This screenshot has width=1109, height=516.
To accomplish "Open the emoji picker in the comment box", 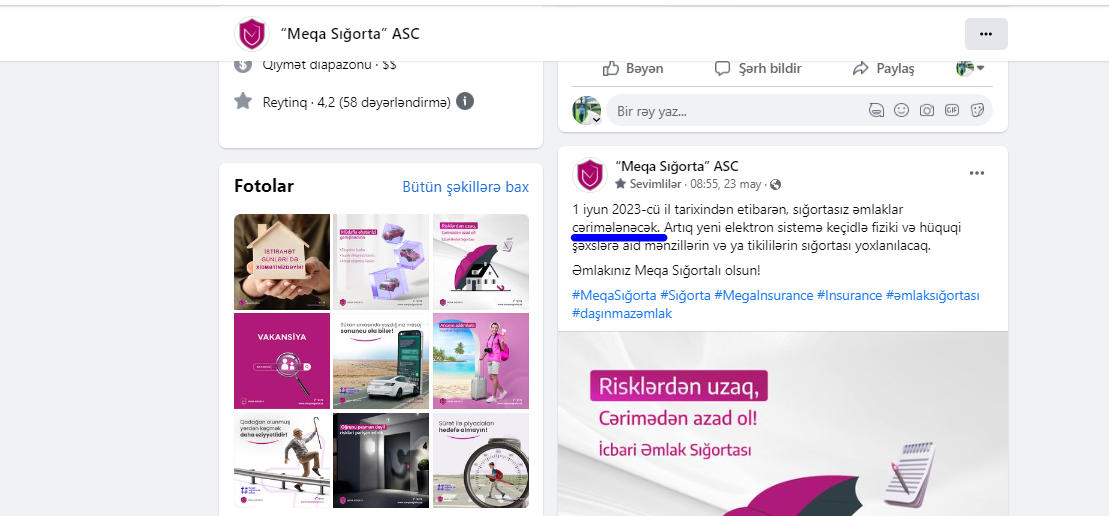I will (x=901, y=110).
